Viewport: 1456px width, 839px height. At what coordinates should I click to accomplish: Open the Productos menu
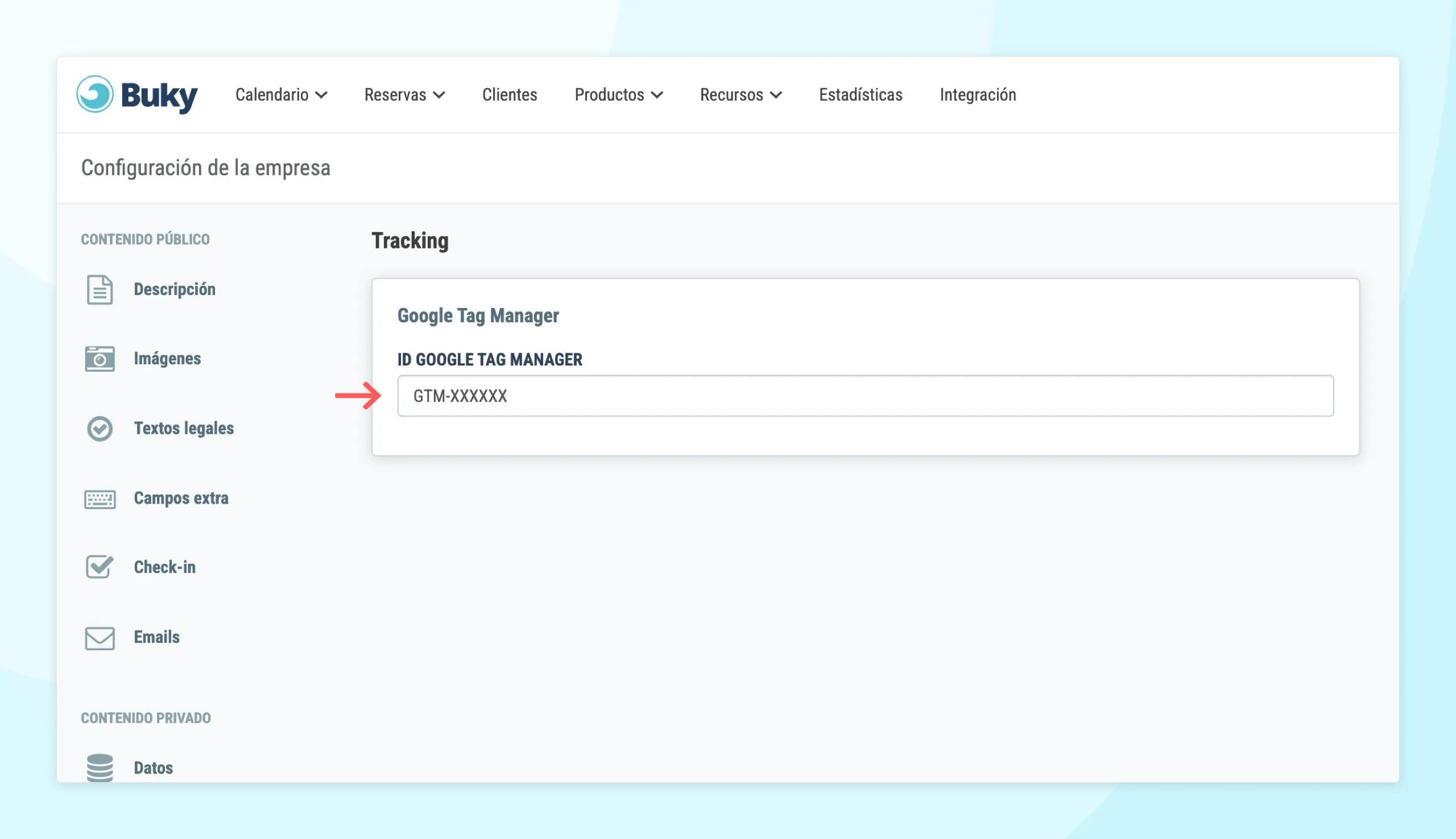[x=618, y=94]
